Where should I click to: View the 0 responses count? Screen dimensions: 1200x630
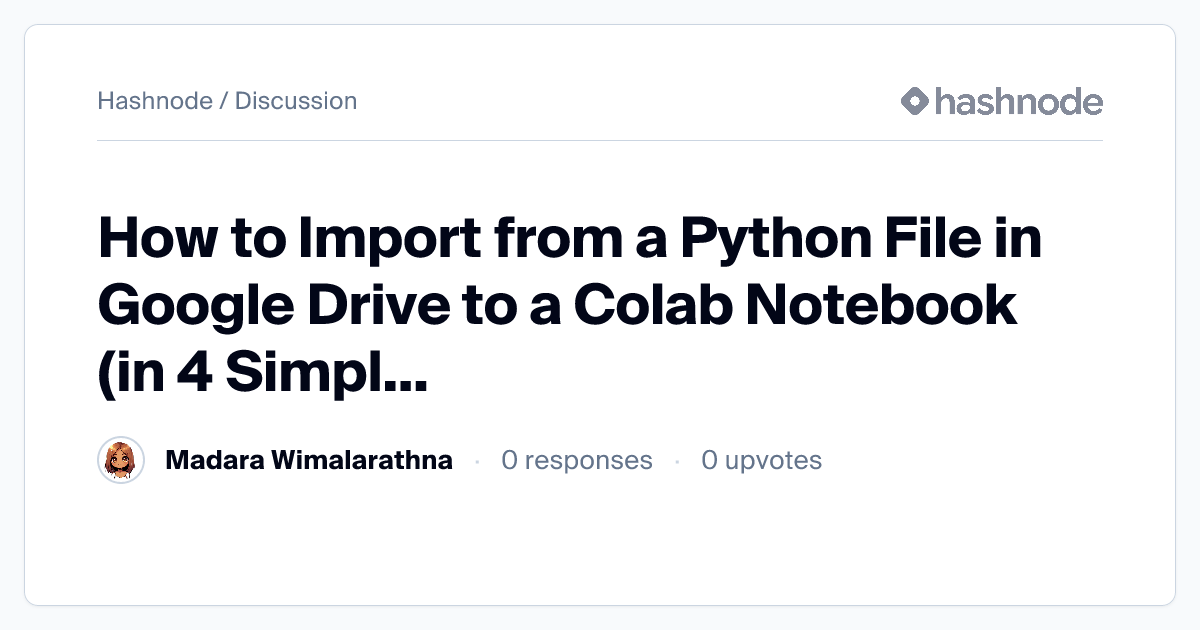(x=577, y=461)
